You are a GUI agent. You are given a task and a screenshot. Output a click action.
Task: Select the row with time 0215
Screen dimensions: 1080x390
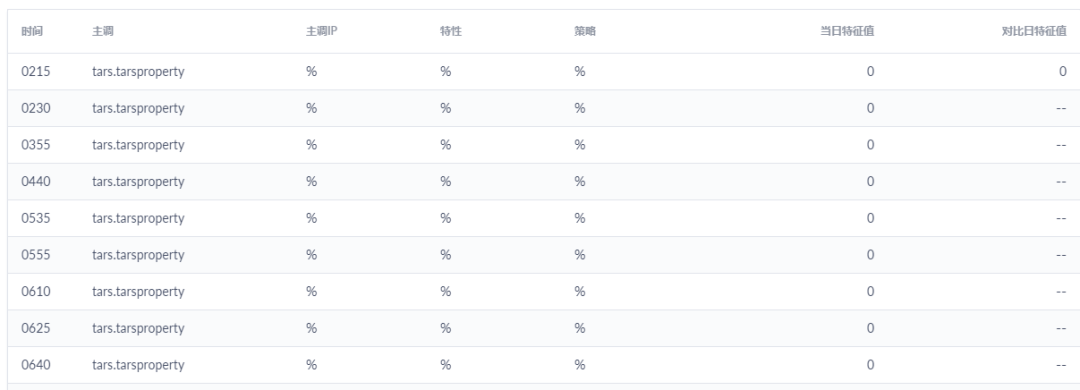pyautogui.click(x=543, y=72)
